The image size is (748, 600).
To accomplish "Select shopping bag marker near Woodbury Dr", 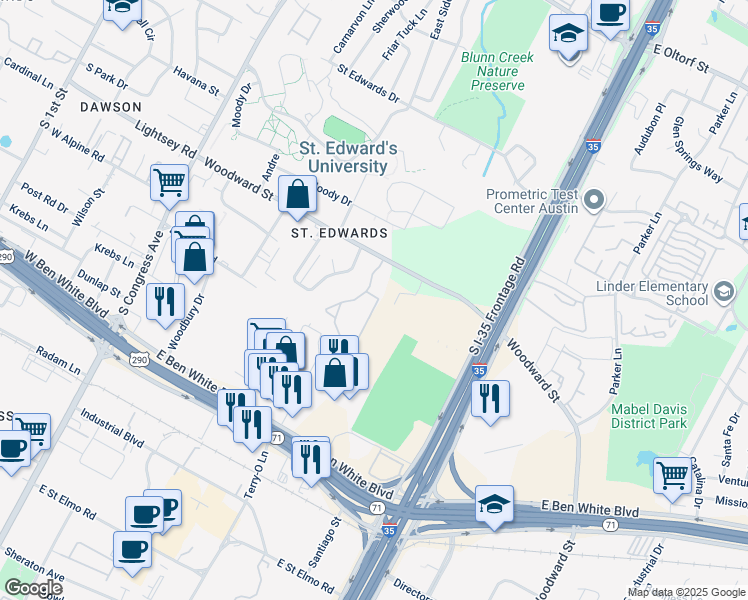I will point(194,260).
